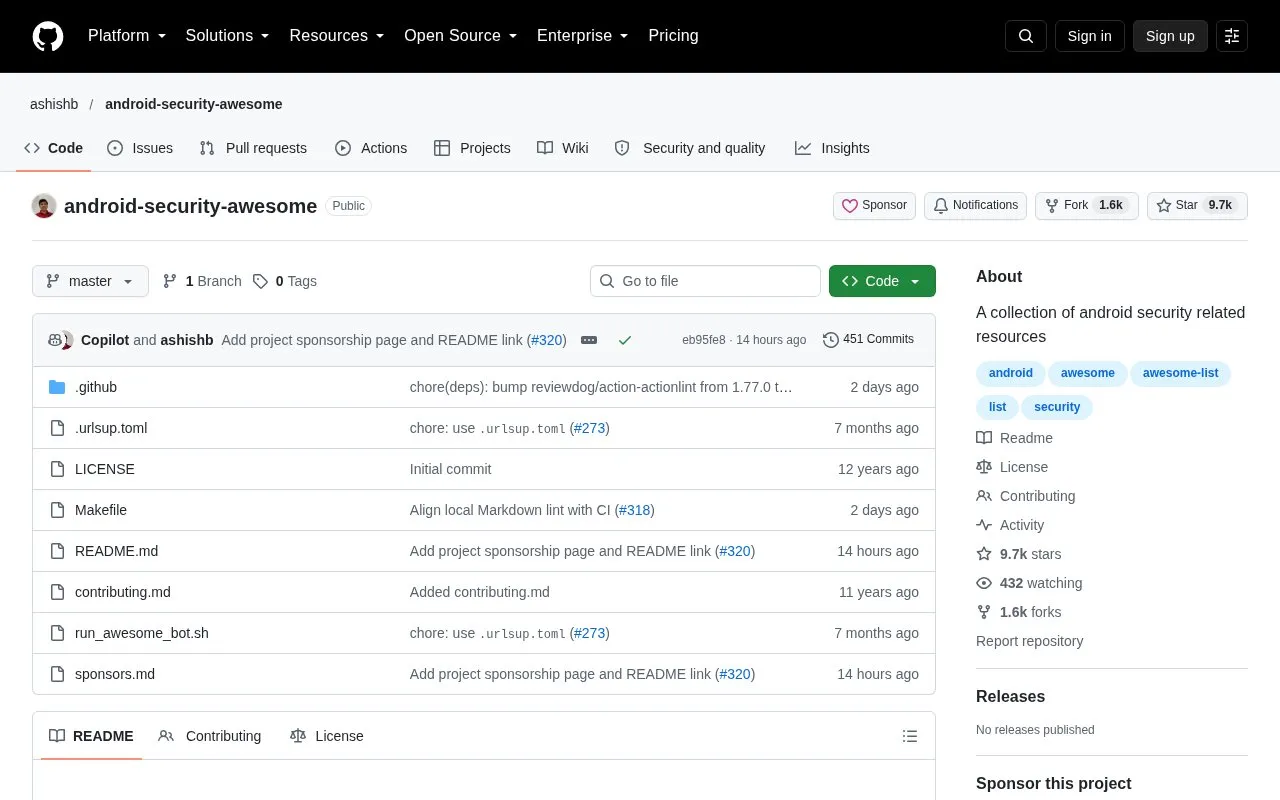1280x800 pixels.
Task: Open the Copilot appearance settings icon
Action: click(1232, 36)
